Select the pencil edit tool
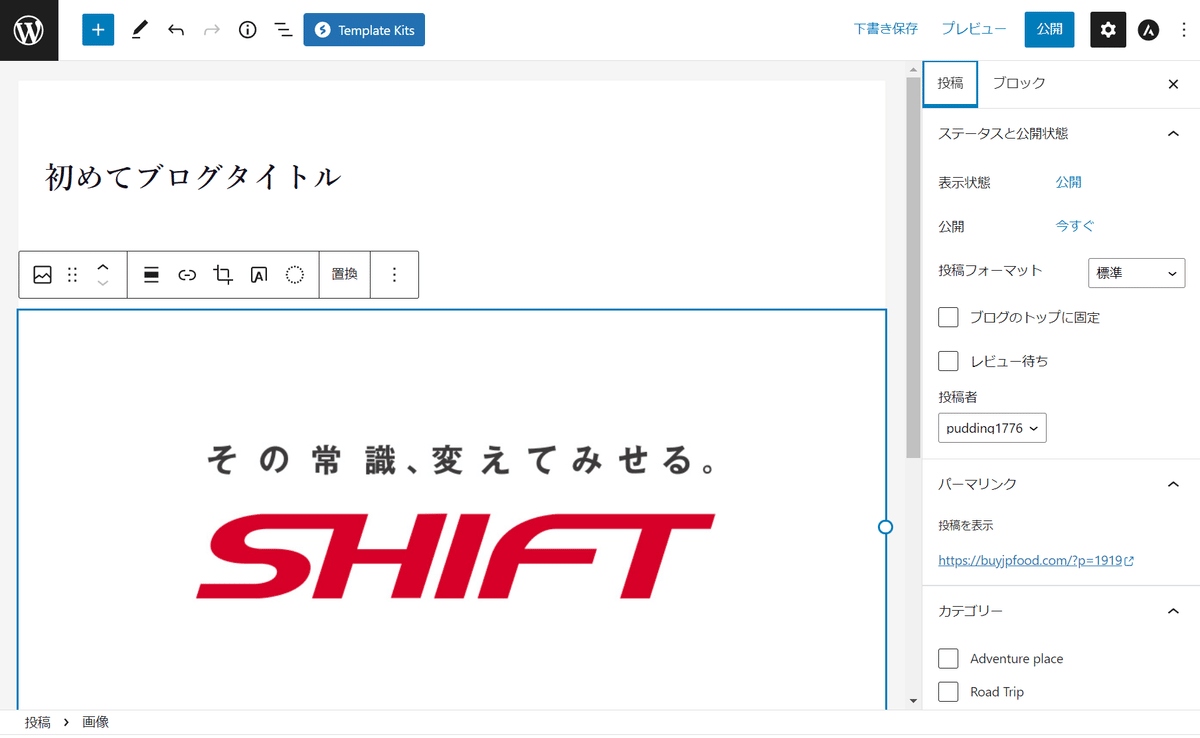Viewport: 1200px width, 738px height. pyautogui.click(x=139, y=30)
